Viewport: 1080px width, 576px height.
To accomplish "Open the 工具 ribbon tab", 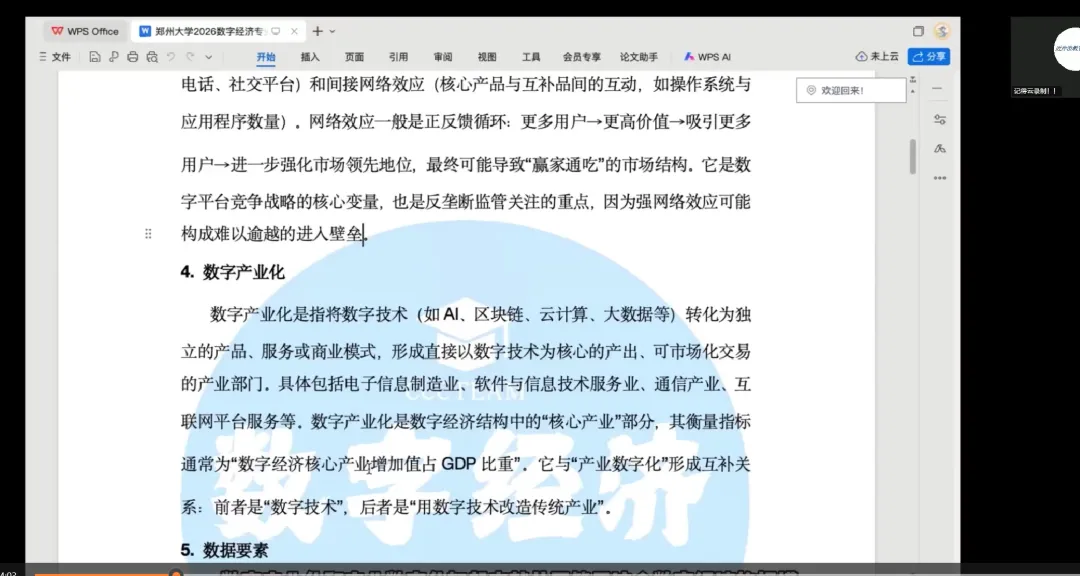I will [x=531, y=57].
